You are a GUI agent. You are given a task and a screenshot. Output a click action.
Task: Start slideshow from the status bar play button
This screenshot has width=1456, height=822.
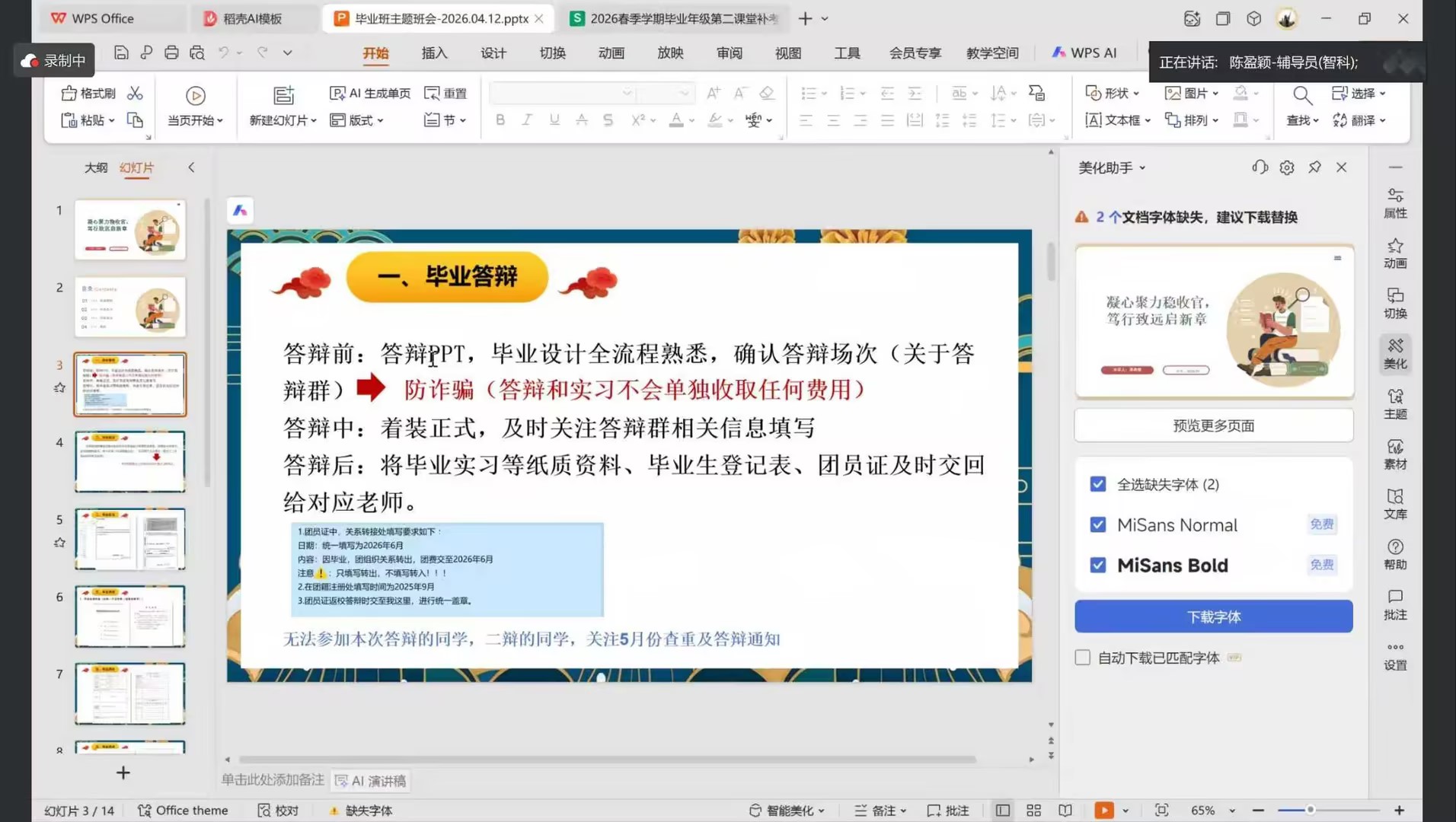(x=1103, y=811)
